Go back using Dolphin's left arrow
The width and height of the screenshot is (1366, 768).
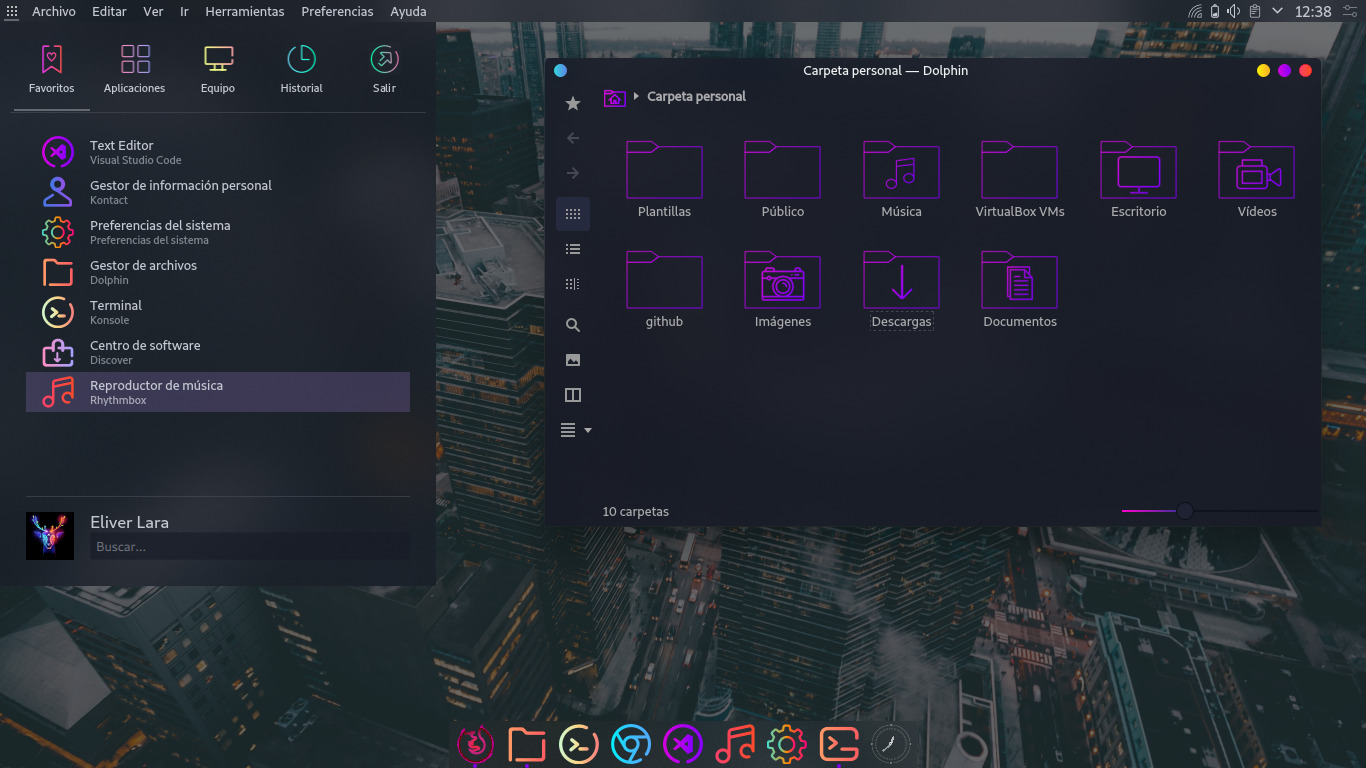(573, 138)
